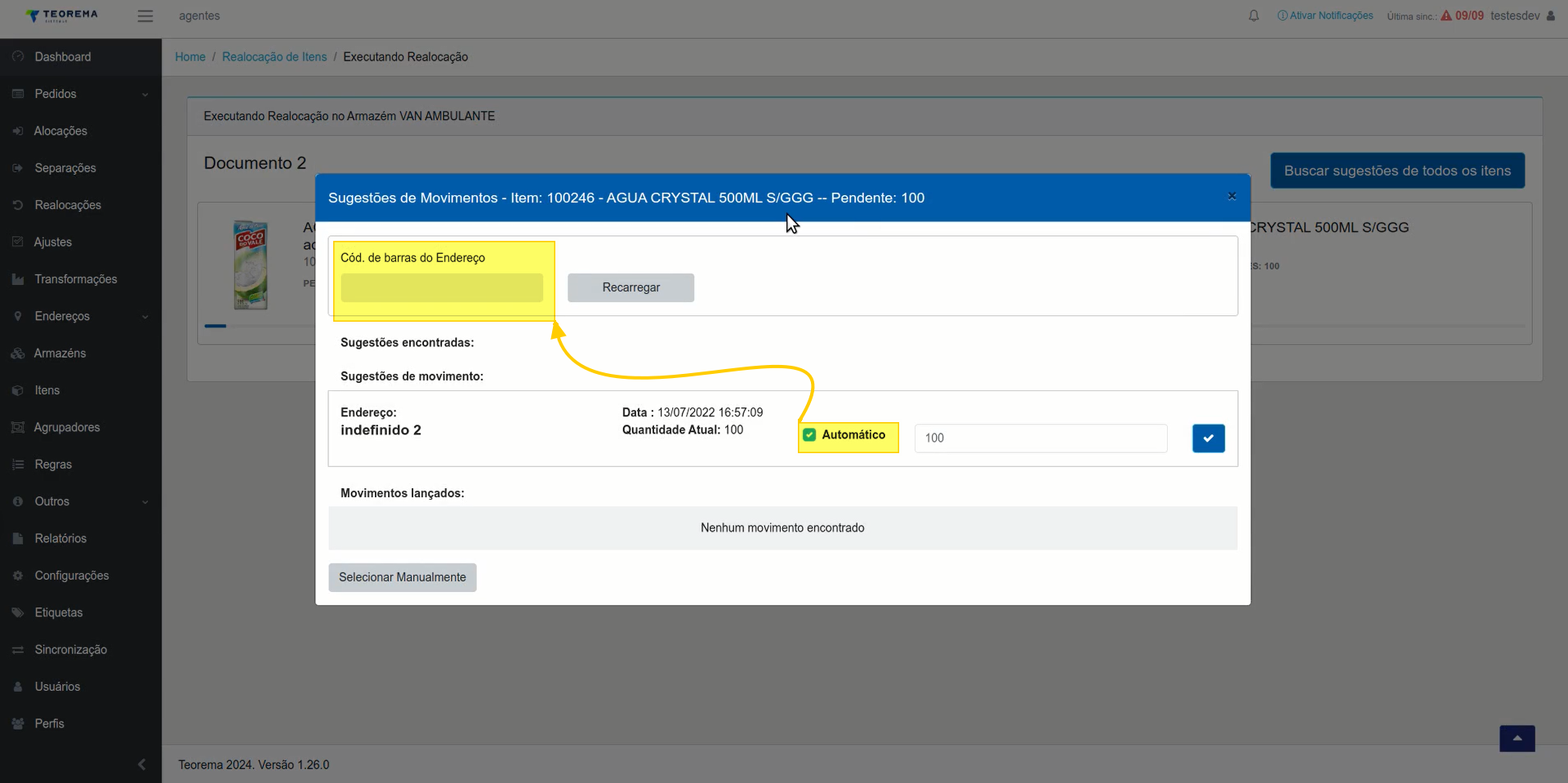
Task: Click the Itens sidebar icon
Action: click(x=18, y=390)
